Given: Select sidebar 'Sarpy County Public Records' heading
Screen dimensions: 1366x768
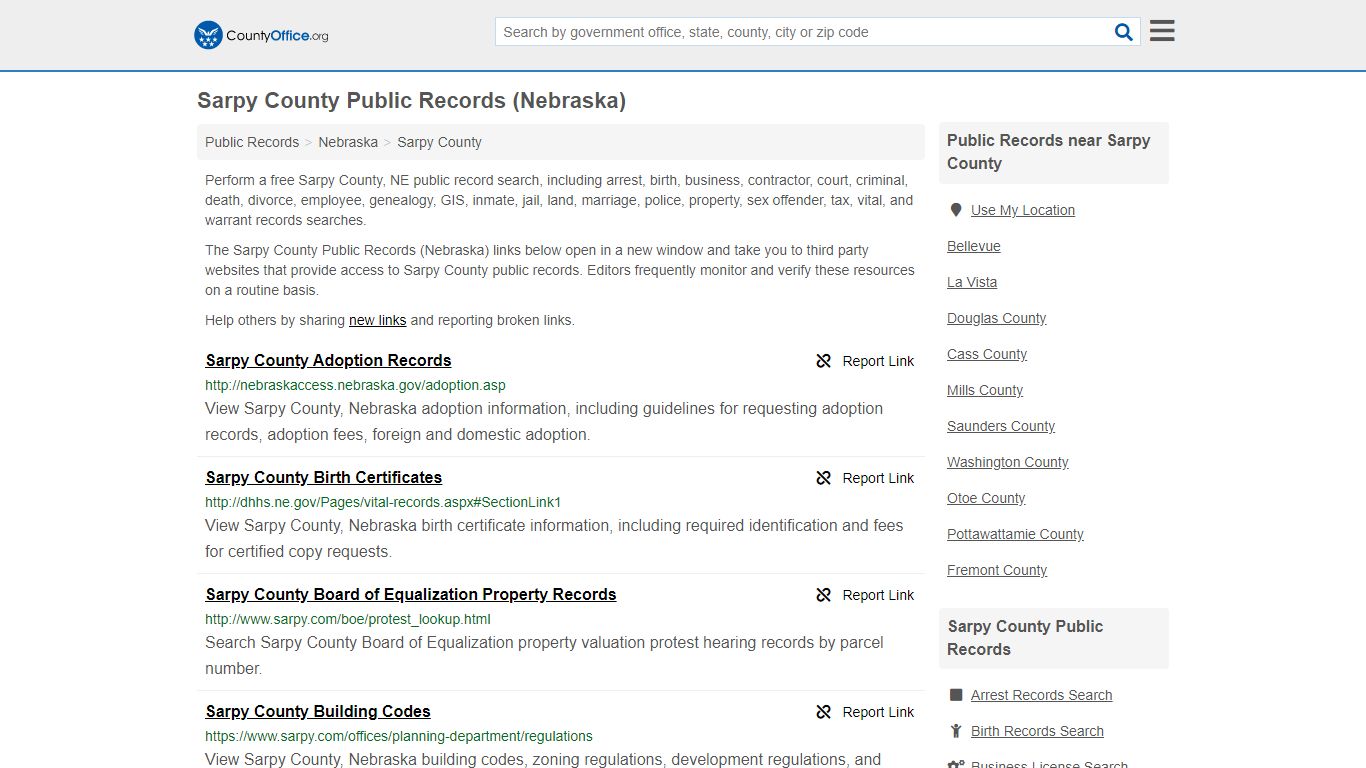Looking at the screenshot, I should [1025, 638].
